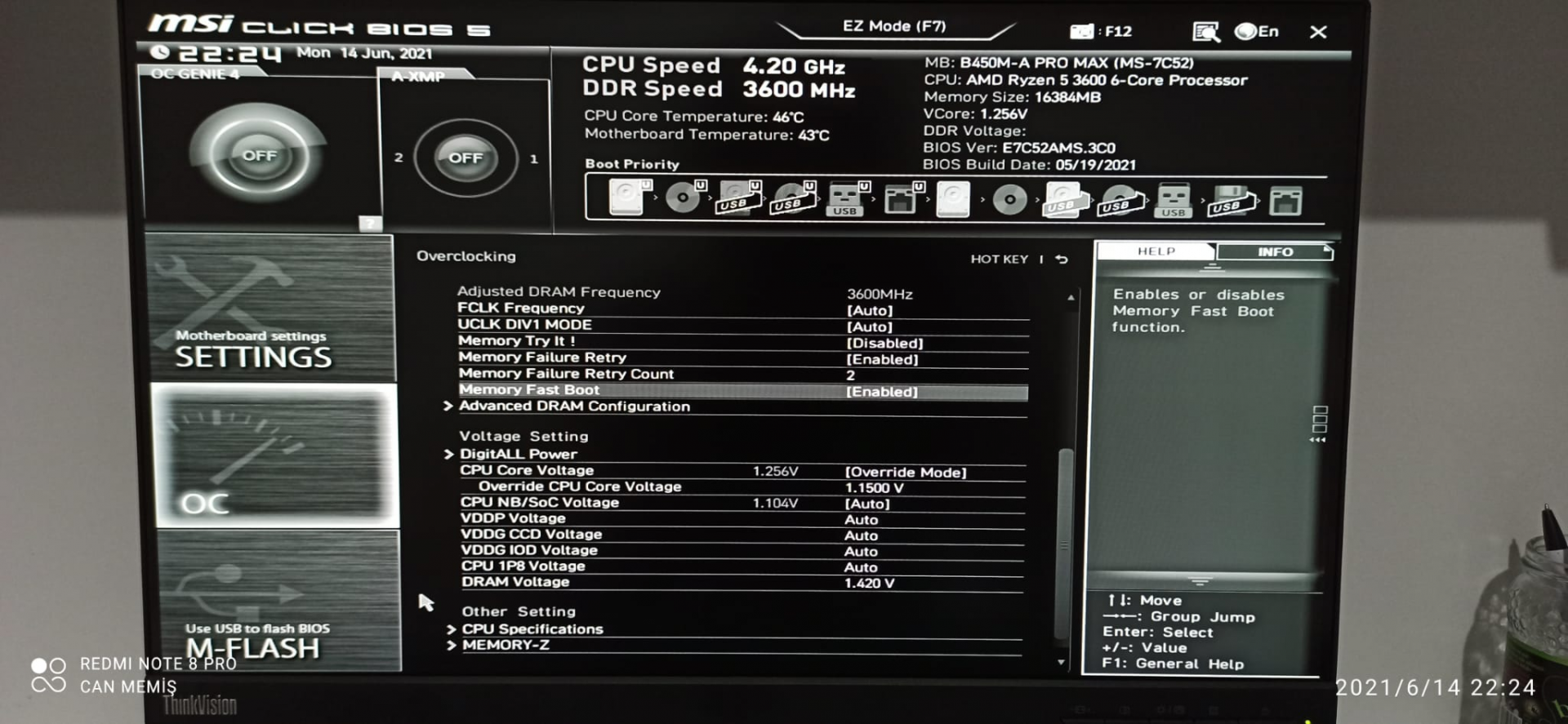Image resolution: width=1568 pixels, height=724 pixels.
Task: Close the BIOS with the X button
Action: click(1318, 32)
